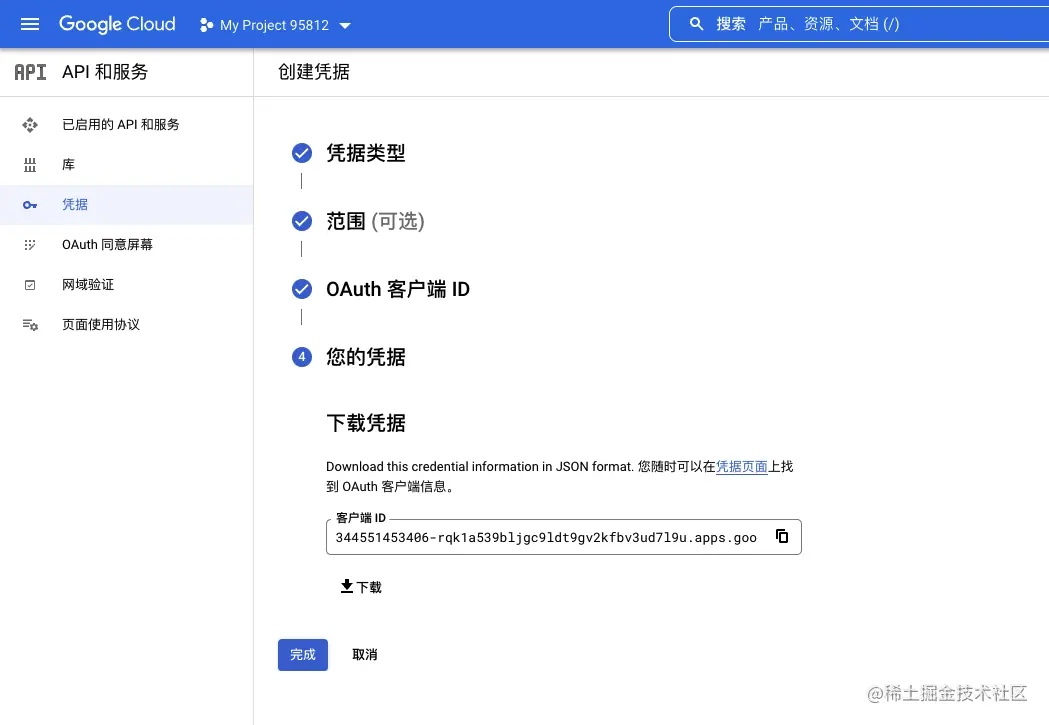Open the hamburger navigation menu

pyautogui.click(x=30, y=25)
